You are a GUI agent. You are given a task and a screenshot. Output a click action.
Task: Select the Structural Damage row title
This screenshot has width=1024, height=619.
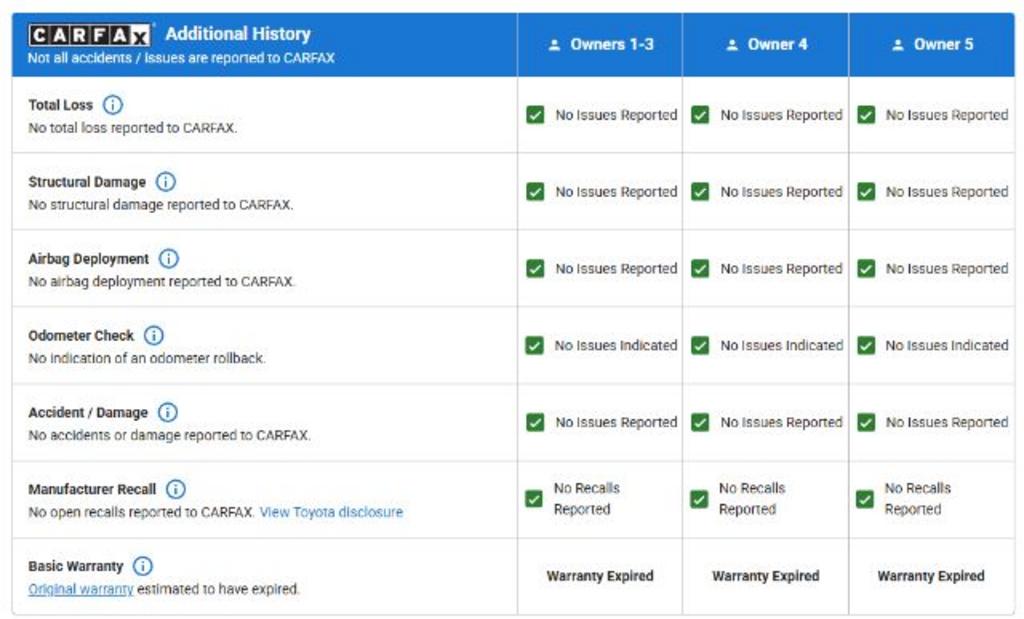[87, 182]
